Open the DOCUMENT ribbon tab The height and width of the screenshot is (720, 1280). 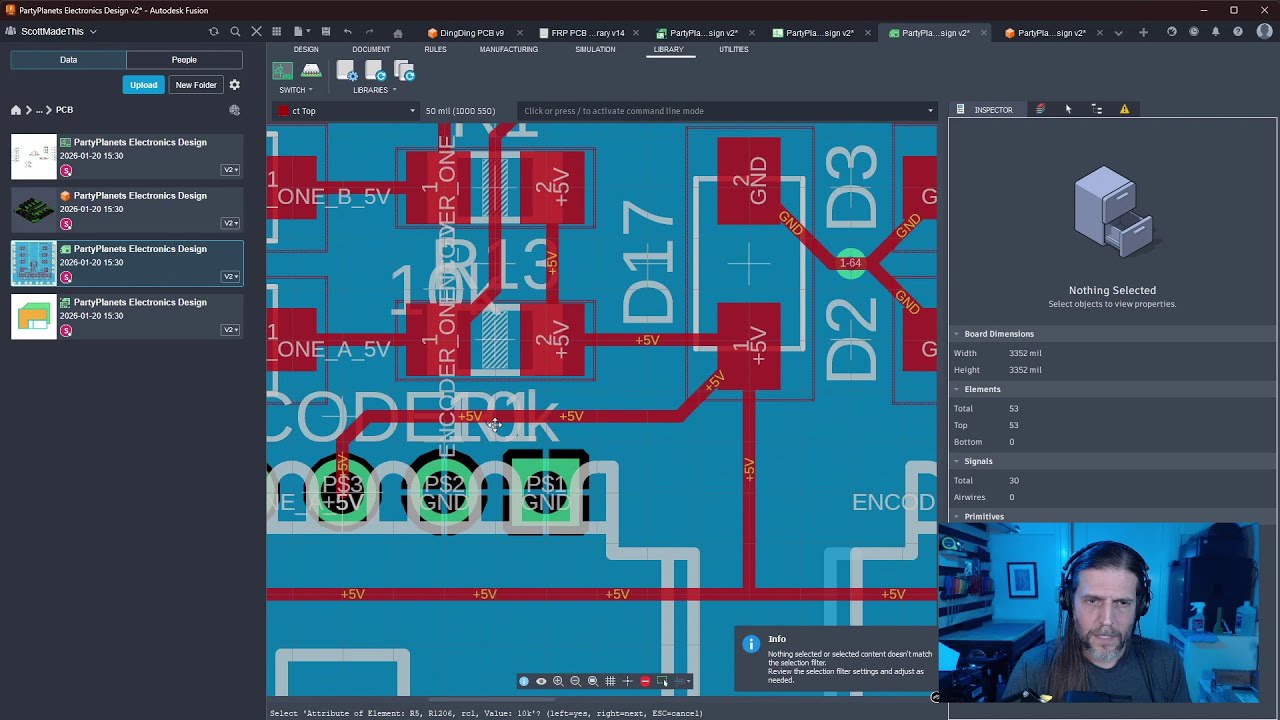click(370, 49)
